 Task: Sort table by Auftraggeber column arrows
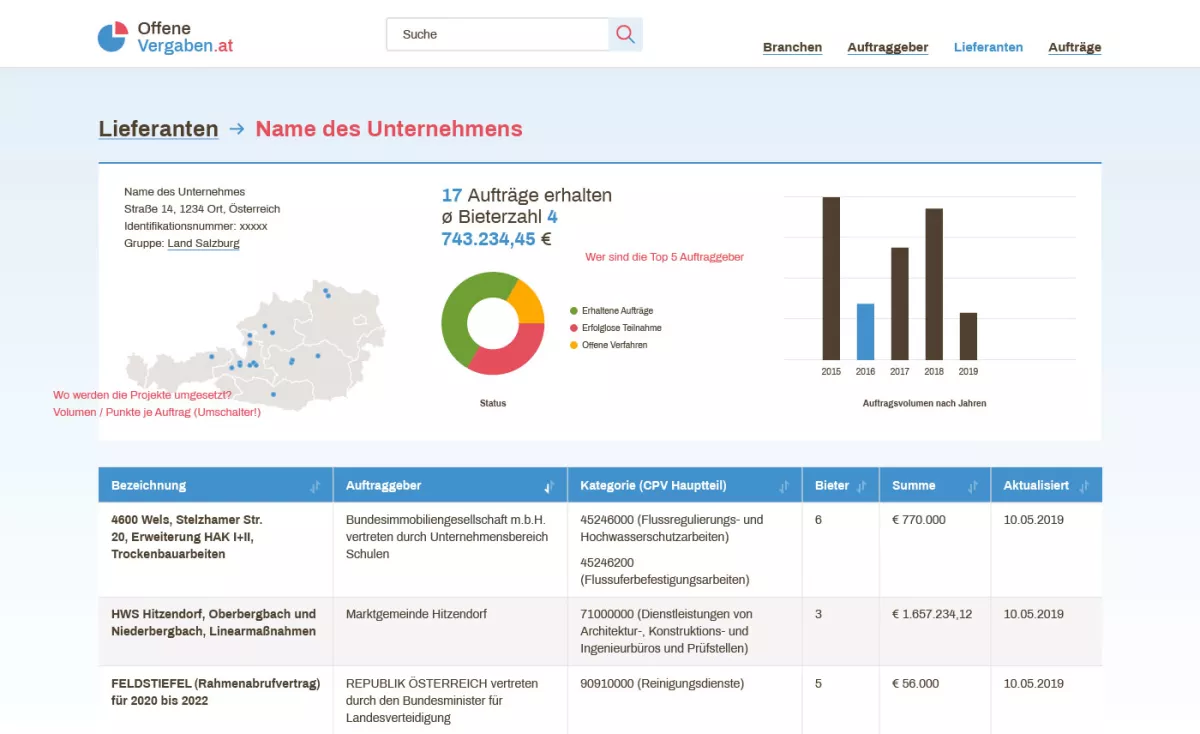[x=549, y=486]
